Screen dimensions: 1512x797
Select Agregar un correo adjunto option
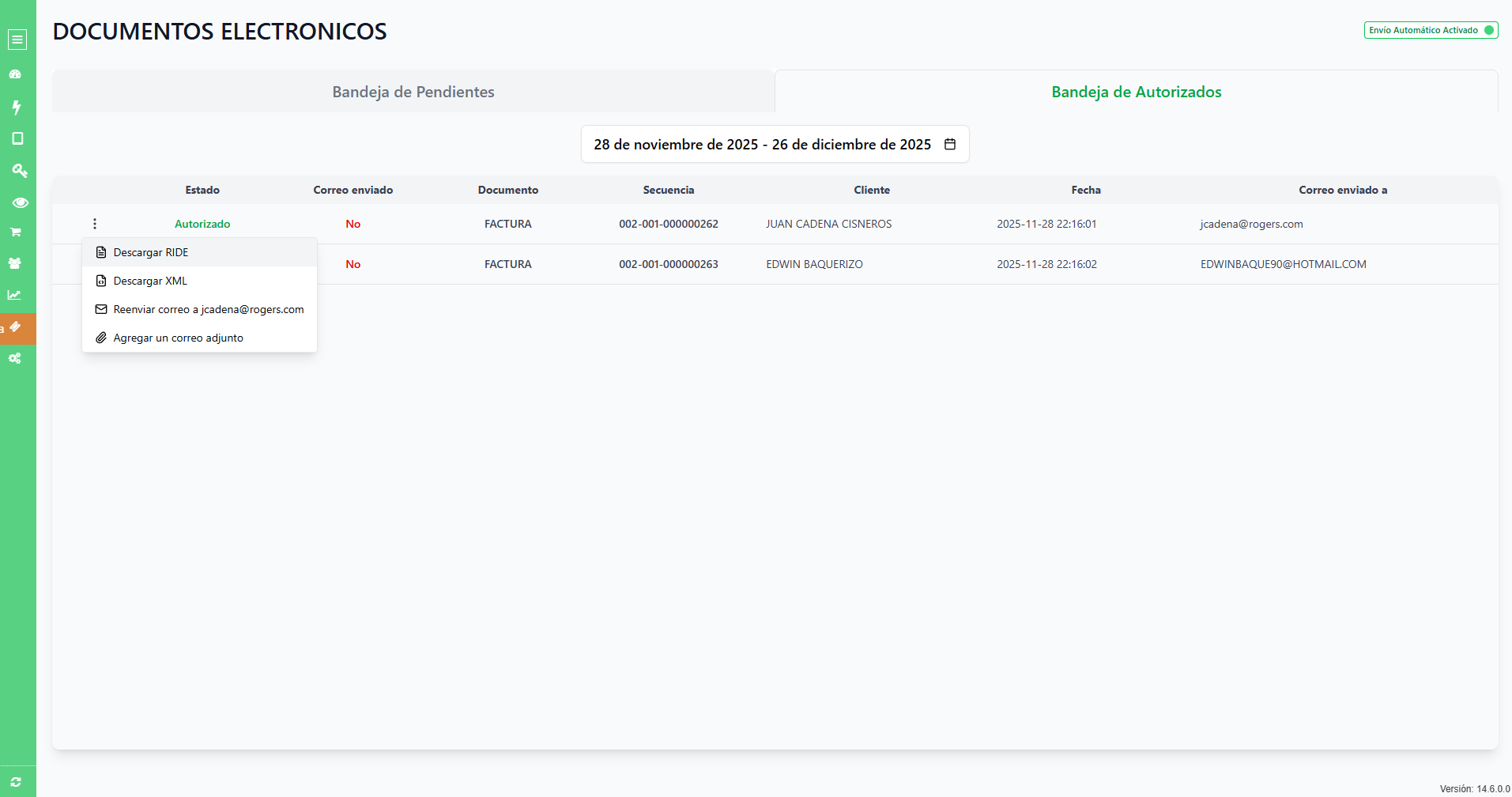(199, 338)
